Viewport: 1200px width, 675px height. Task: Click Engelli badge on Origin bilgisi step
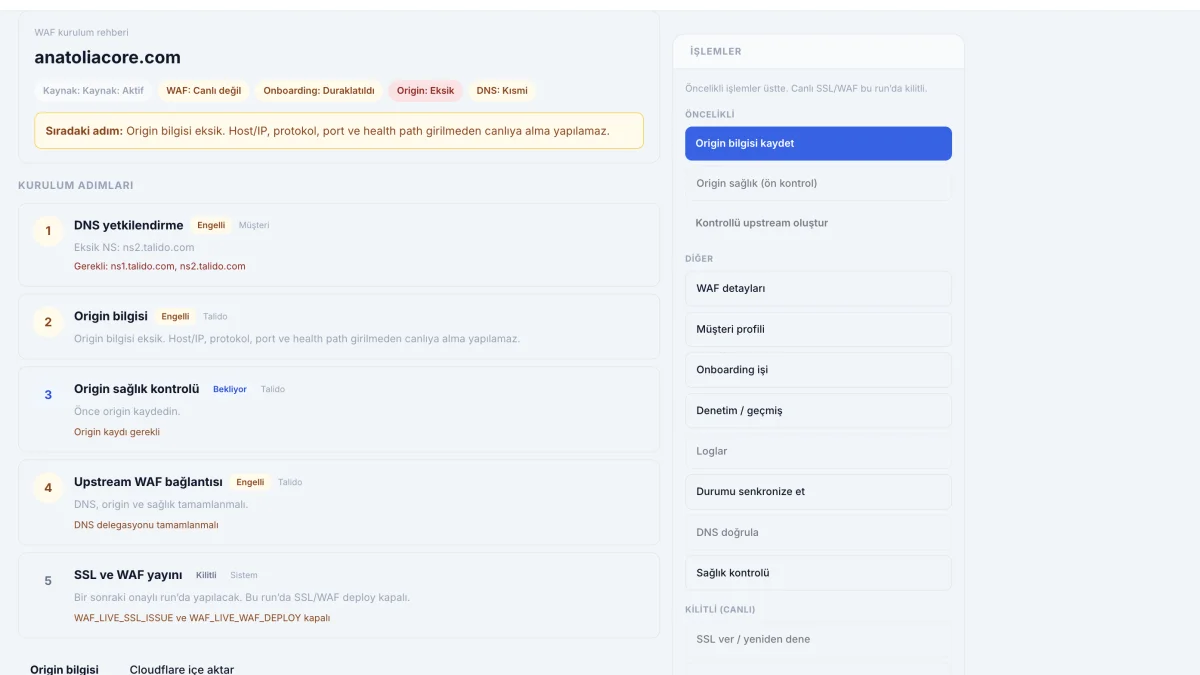pyautogui.click(x=175, y=316)
